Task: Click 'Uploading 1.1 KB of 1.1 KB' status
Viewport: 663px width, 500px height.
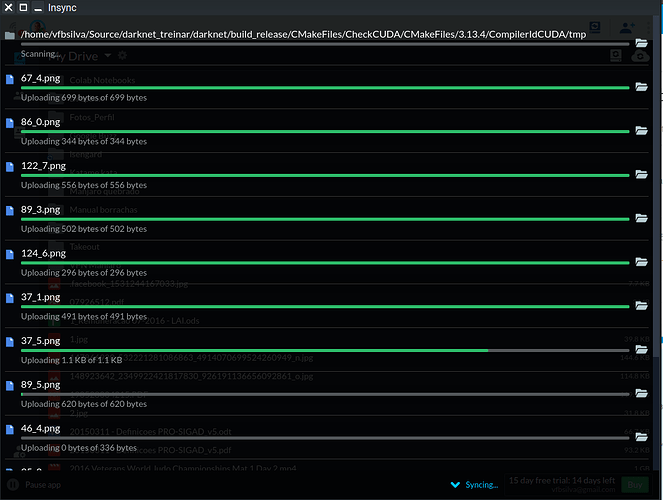Action: 71,360
